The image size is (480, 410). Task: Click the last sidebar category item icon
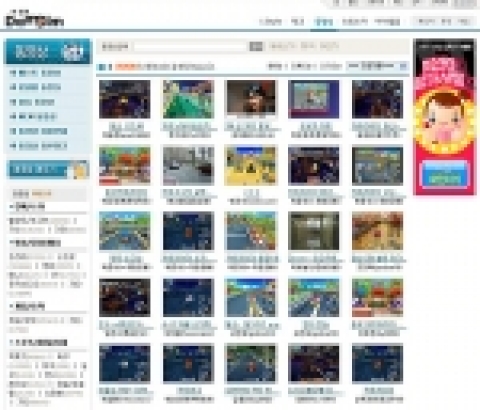click(x=13, y=145)
